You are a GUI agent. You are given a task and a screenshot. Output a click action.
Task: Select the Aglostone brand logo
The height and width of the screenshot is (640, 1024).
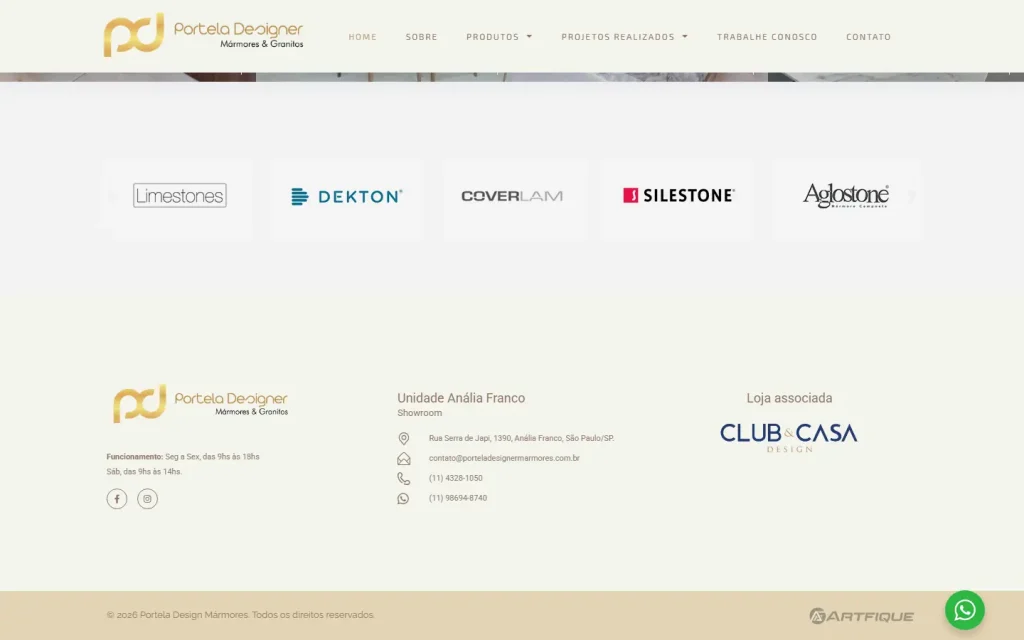click(846, 195)
